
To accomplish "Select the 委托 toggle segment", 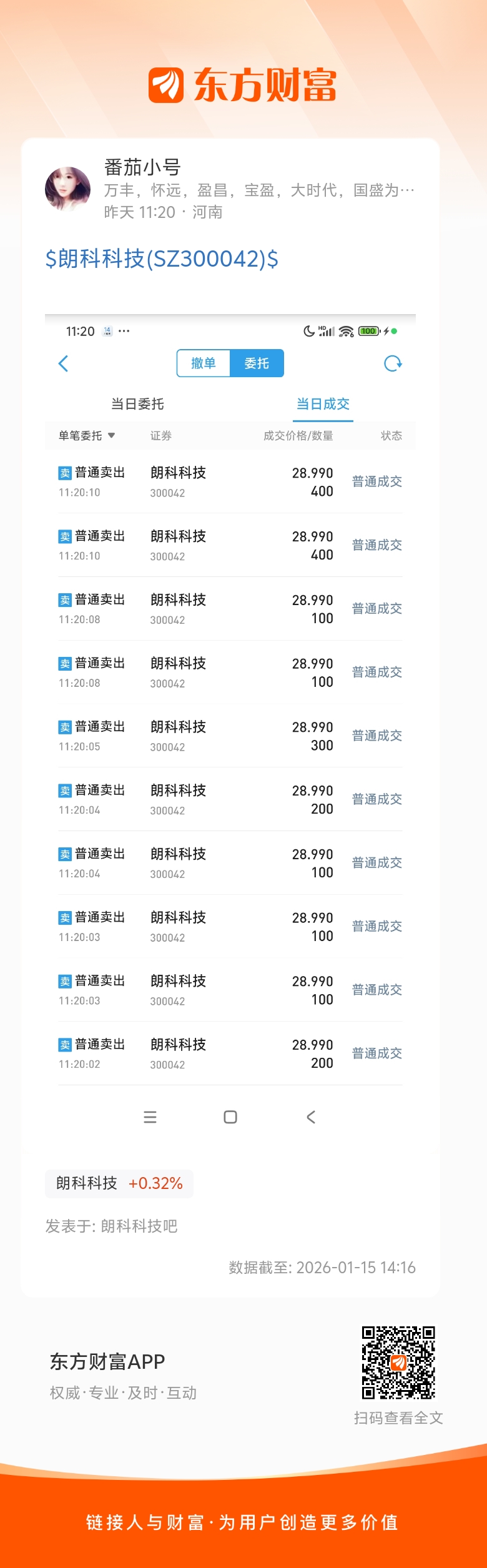I will point(257,363).
